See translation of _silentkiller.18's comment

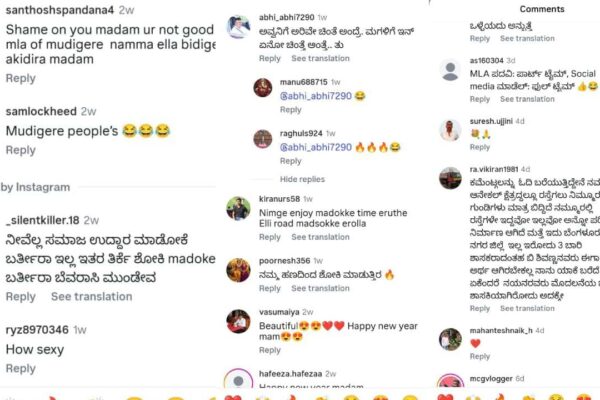92,297
